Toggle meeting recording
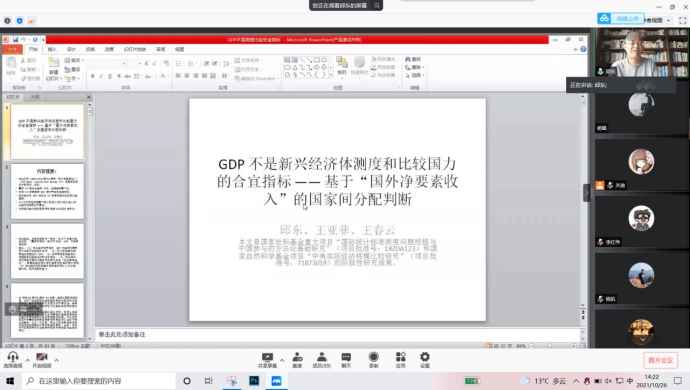Image resolution: width=690 pixels, height=390 pixels. 373,360
